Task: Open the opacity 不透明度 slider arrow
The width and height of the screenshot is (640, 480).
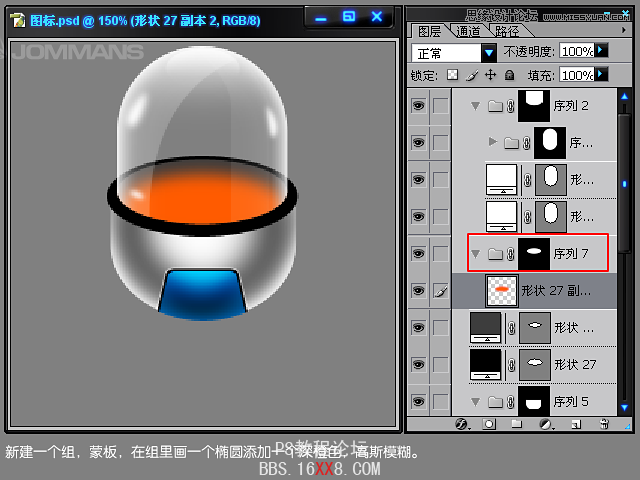Action: (x=601, y=51)
